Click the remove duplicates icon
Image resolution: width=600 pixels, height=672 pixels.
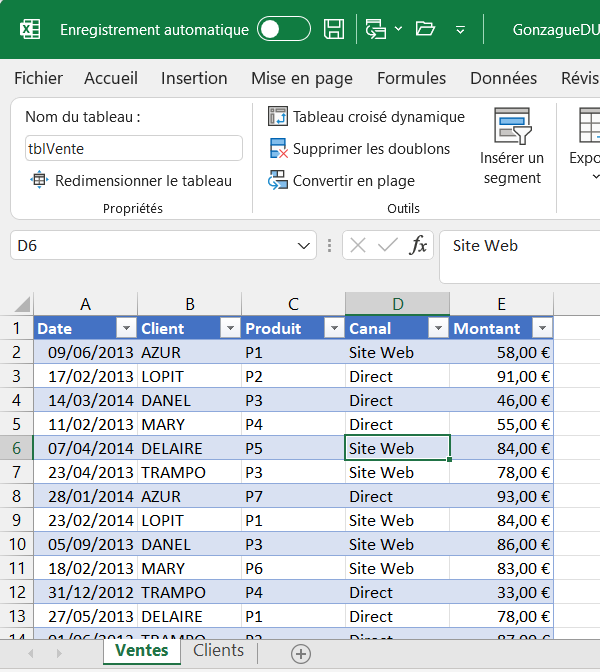[x=278, y=148]
